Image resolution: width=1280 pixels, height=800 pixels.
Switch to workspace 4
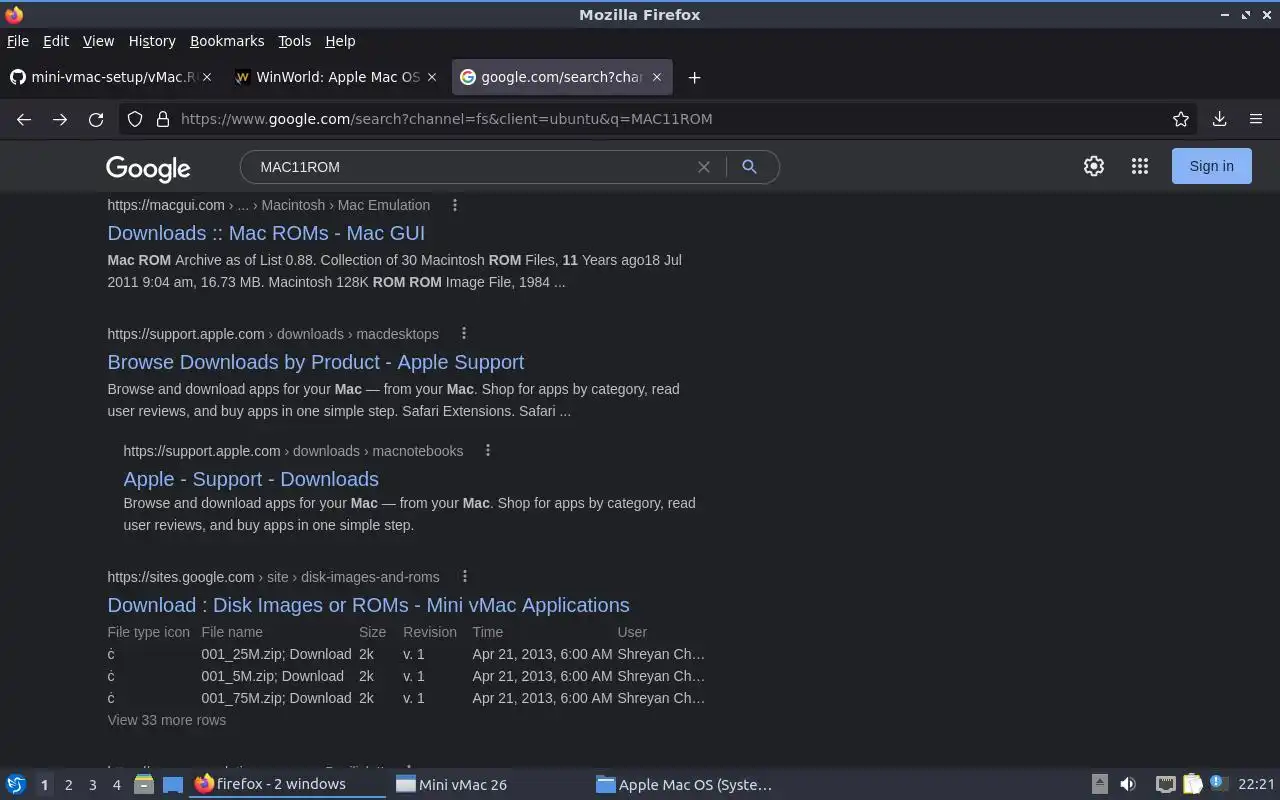pyautogui.click(x=117, y=785)
